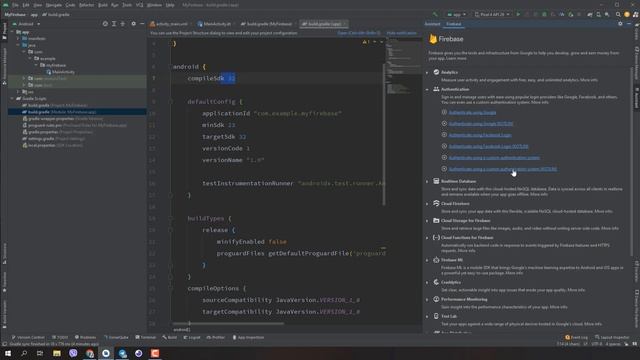Open the Version Control tool window
Image resolution: width=640 pixels, height=360 pixels.
coord(28,338)
